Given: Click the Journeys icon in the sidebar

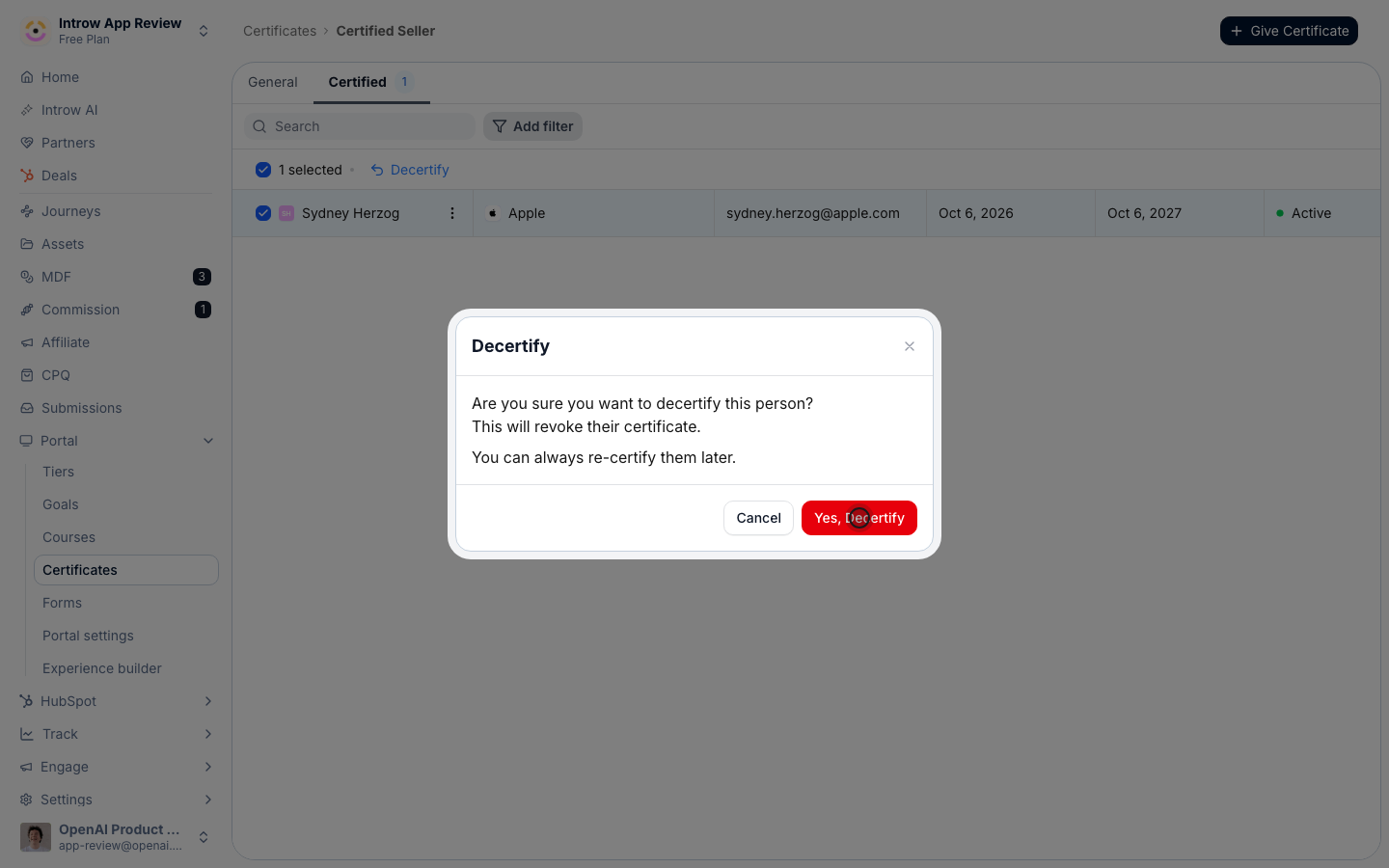Looking at the screenshot, I should click(27, 211).
